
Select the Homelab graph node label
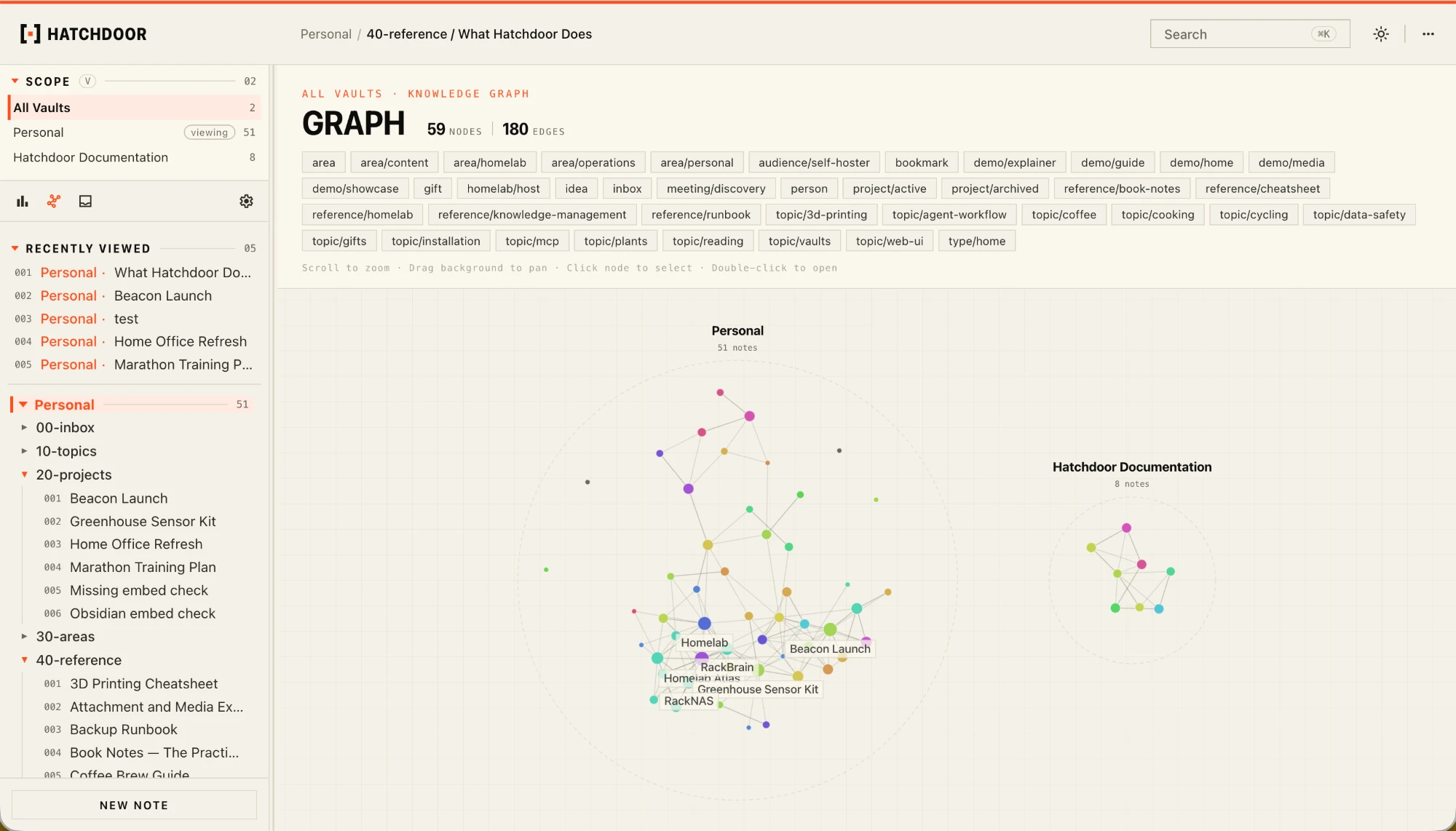(704, 643)
